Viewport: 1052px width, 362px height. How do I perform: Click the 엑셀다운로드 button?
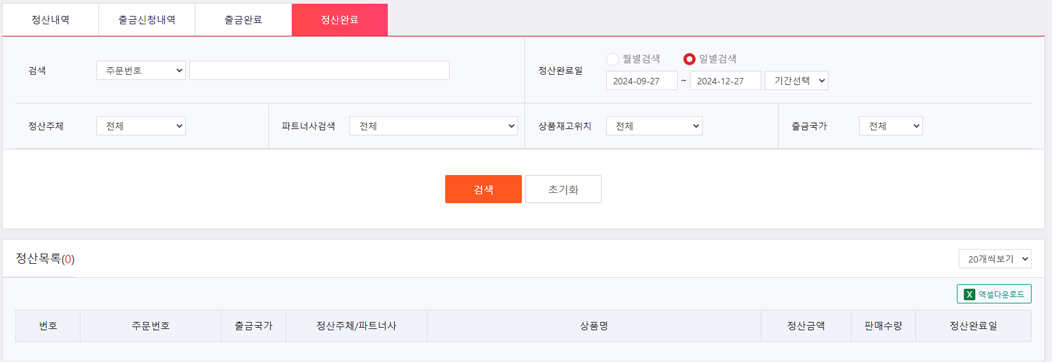click(994, 294)
